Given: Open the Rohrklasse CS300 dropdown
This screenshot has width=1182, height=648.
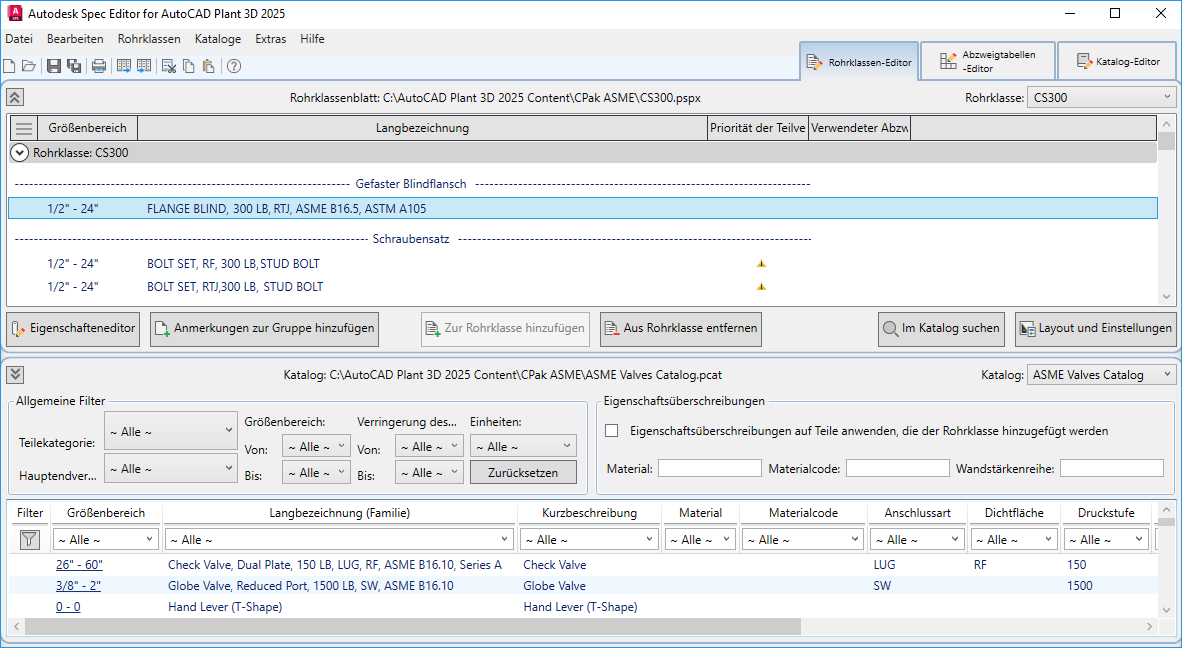Looking at the screenshot, I should click(1101, 97).
